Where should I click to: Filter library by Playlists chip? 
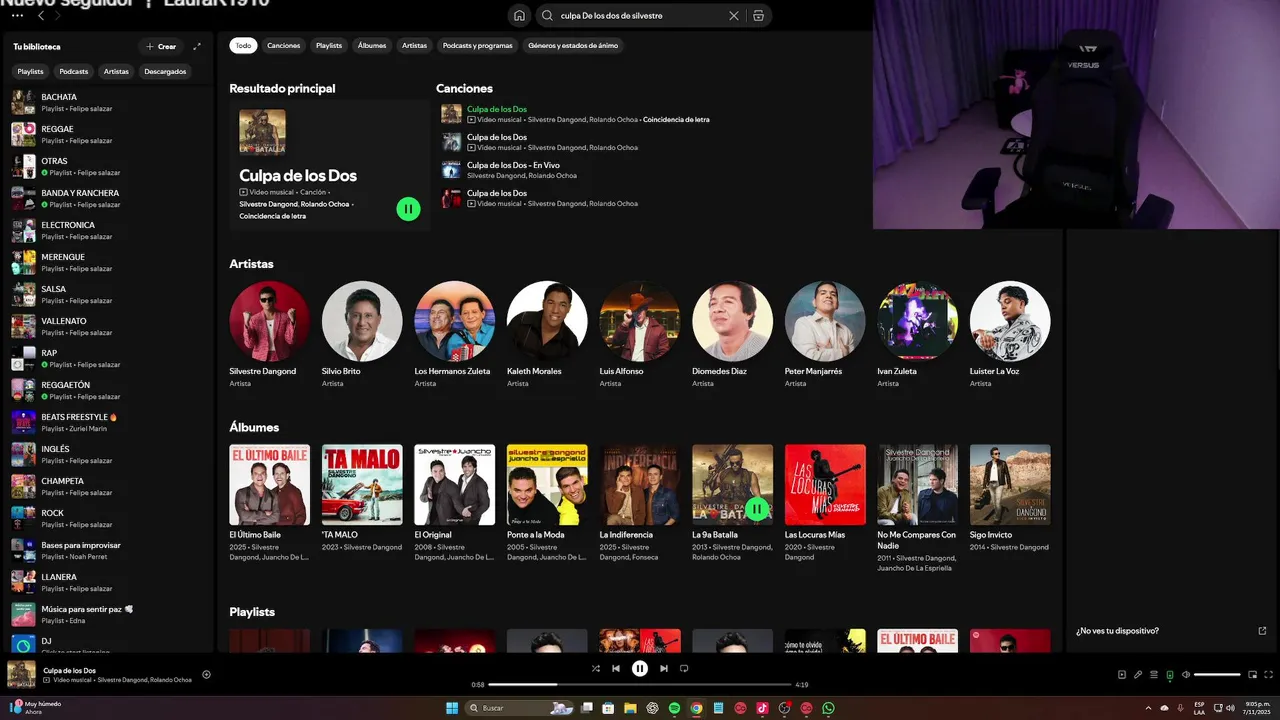coord(31,71)
